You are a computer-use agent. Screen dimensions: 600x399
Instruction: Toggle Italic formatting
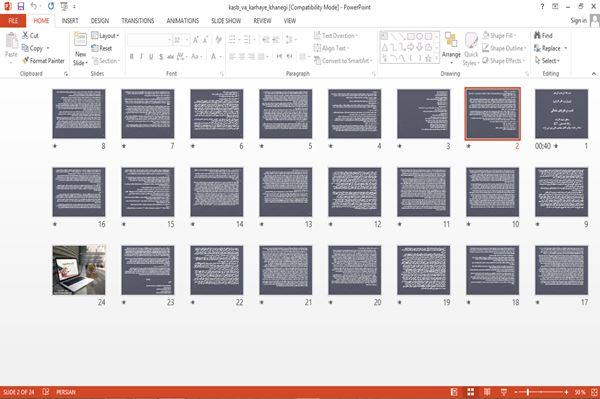(141, 57)
